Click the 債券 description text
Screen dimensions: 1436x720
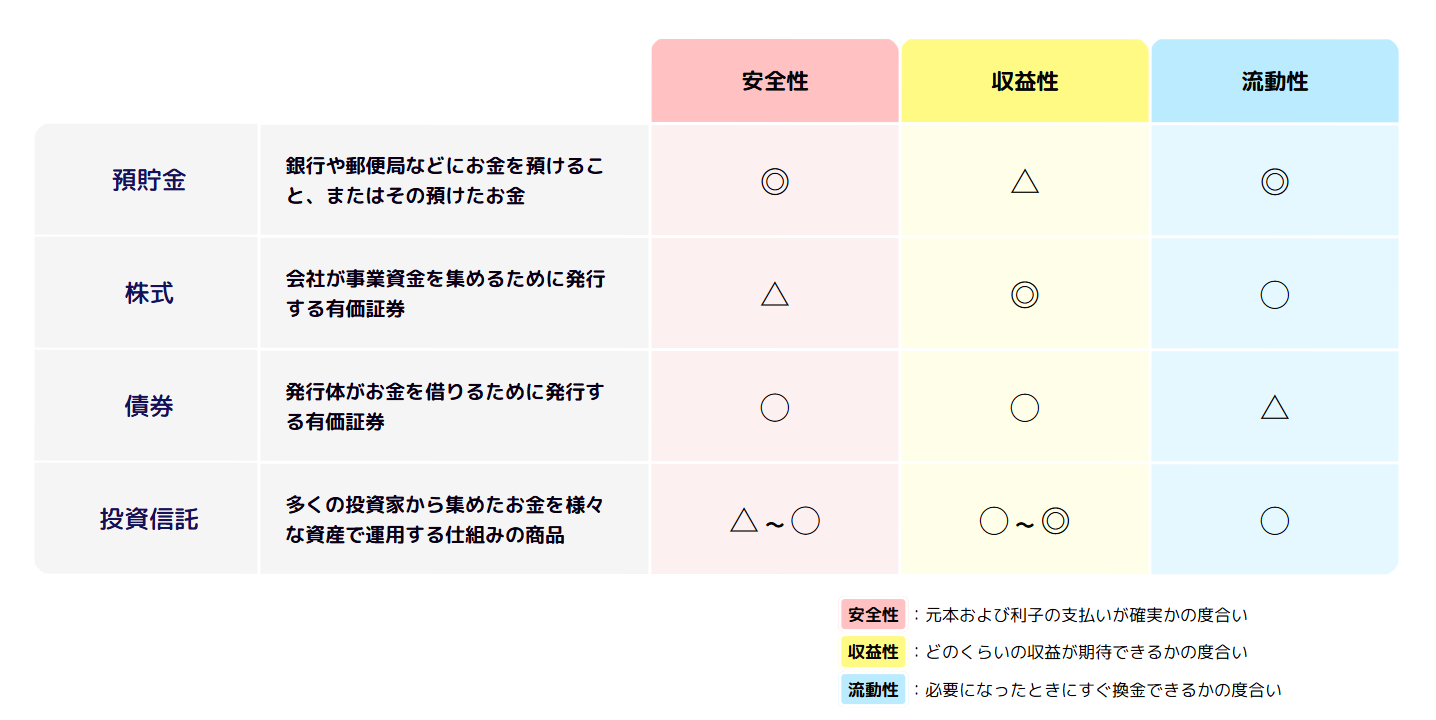444,407
